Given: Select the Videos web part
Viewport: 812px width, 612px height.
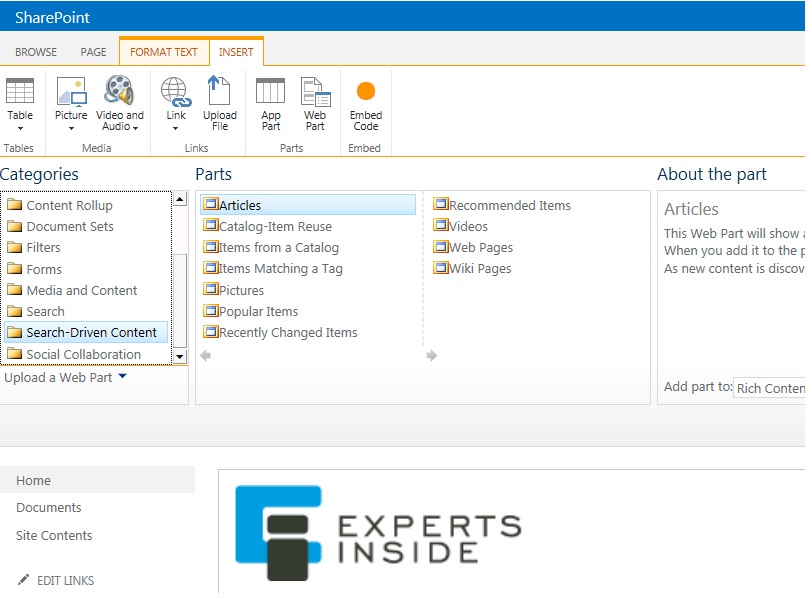Looking at the screenshot, I should (465, 226).
